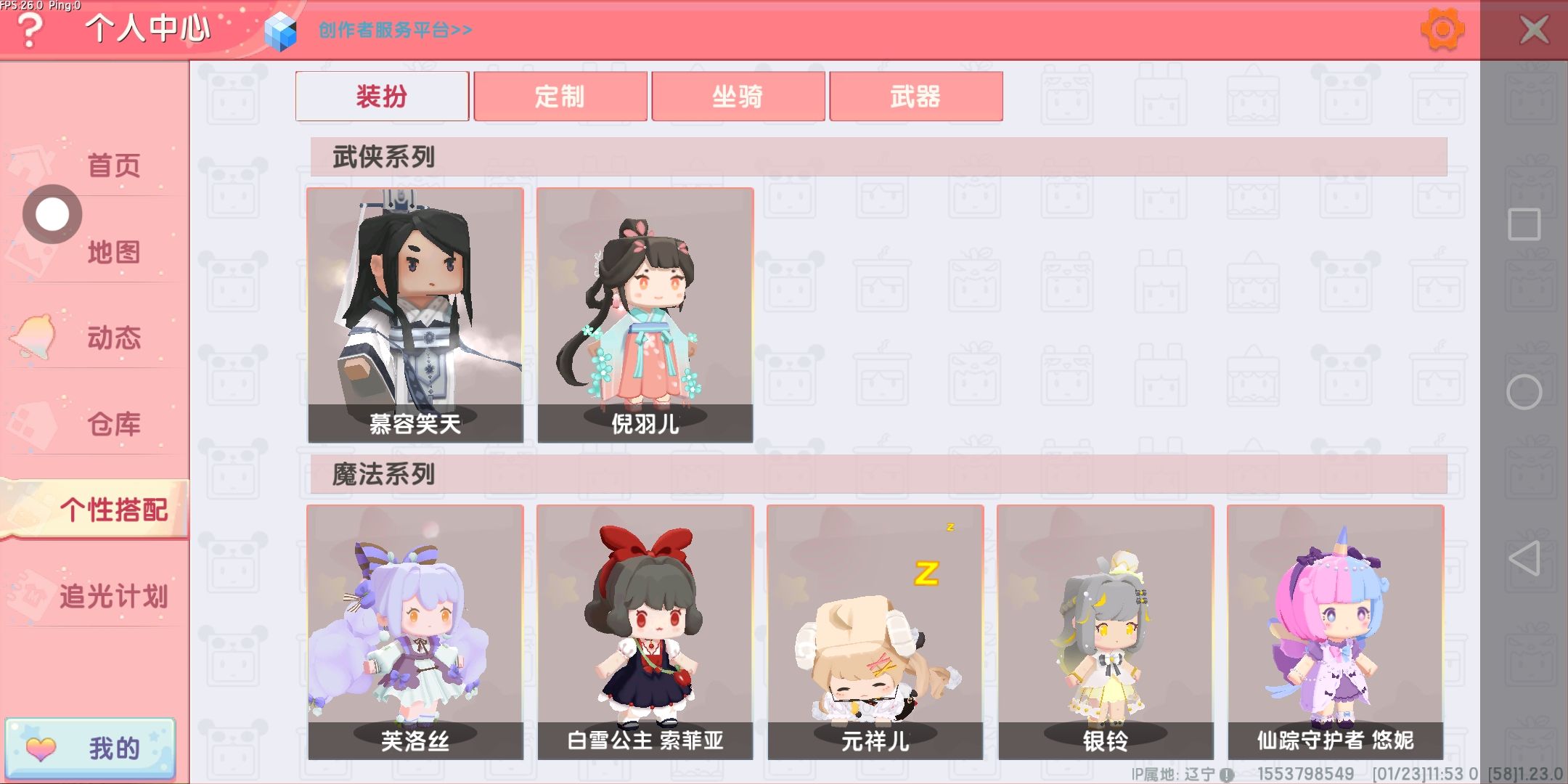
Task: Tap the Android back triangle icon
Action: [x=1524, y=558]
